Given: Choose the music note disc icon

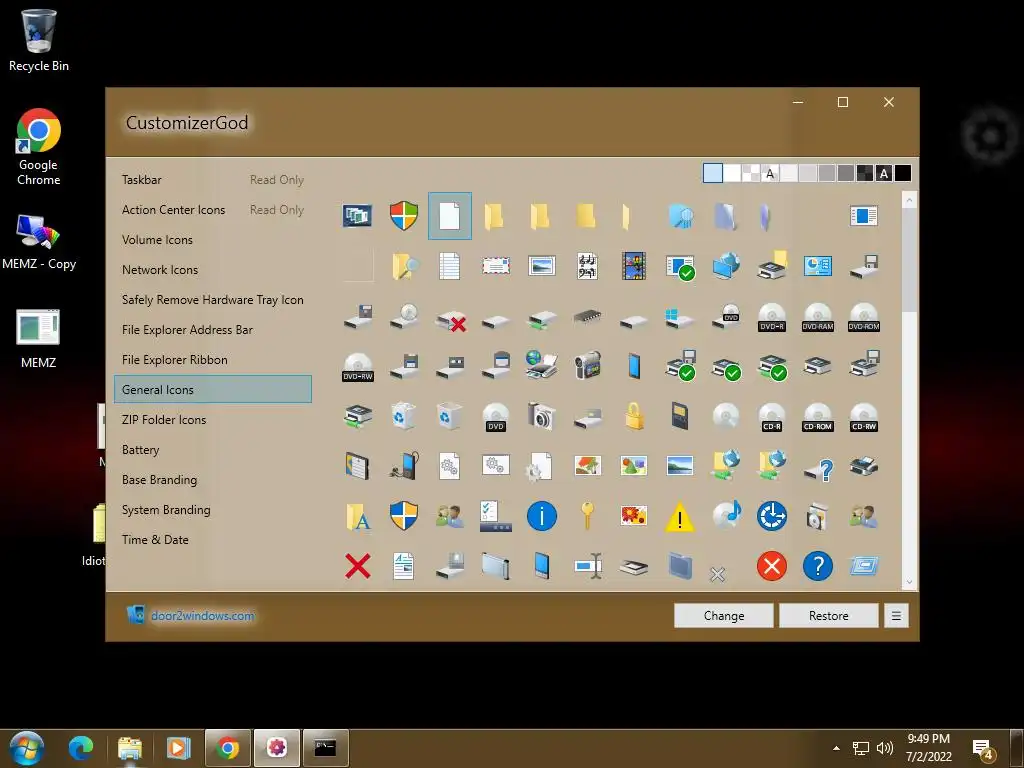Looking at the screenshot, I should [x=726, y=515].
